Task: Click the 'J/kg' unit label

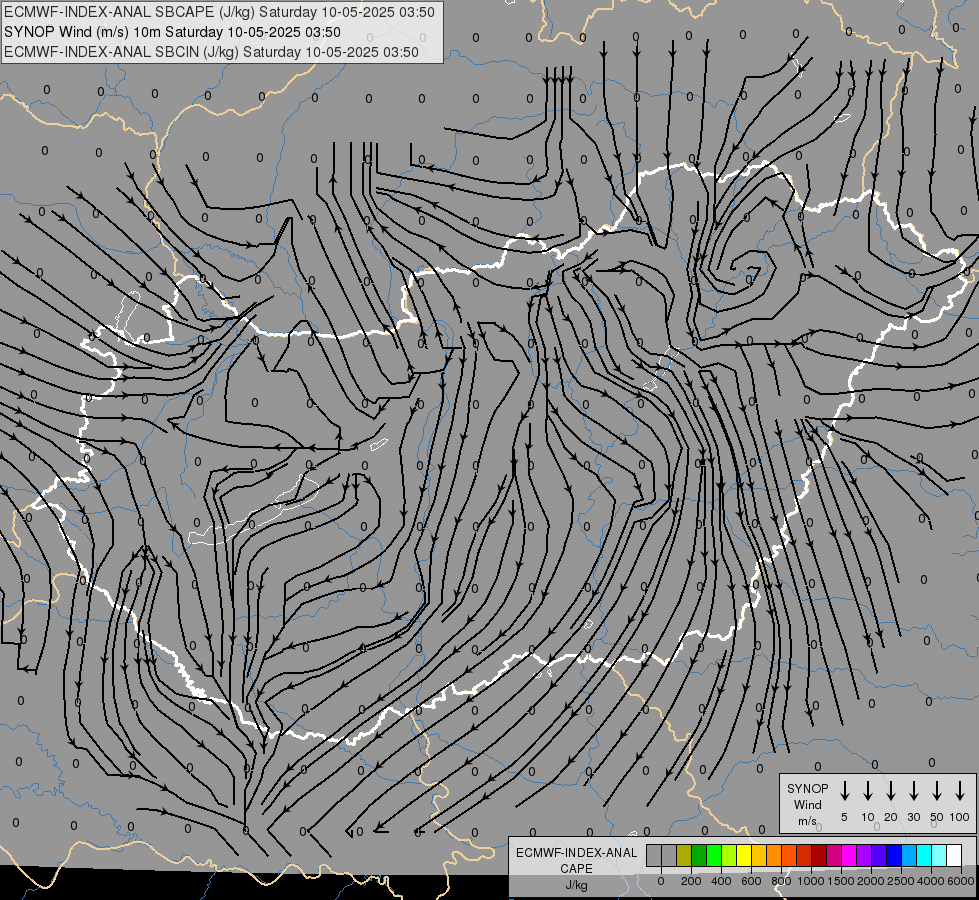Action: click(x=576, y=885)
